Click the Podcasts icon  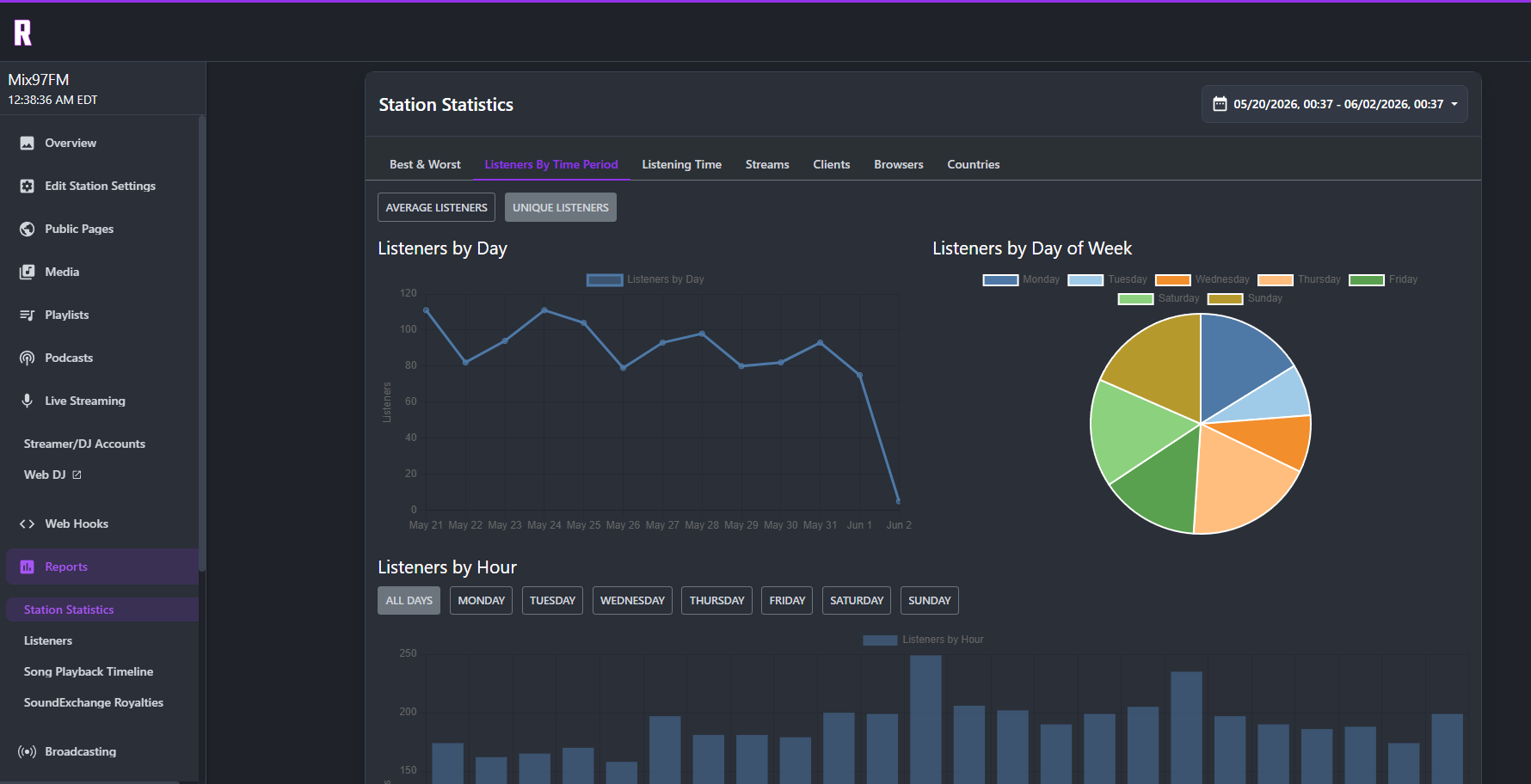[x=28, y=358]
